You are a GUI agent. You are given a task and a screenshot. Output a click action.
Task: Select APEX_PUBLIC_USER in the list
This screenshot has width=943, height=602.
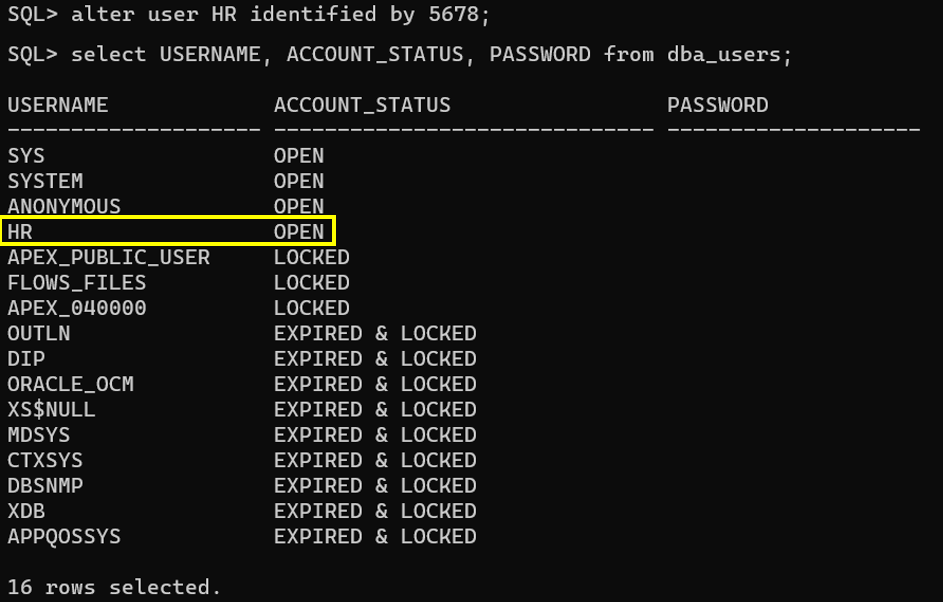pyautogui.click(x=109, y=257)
